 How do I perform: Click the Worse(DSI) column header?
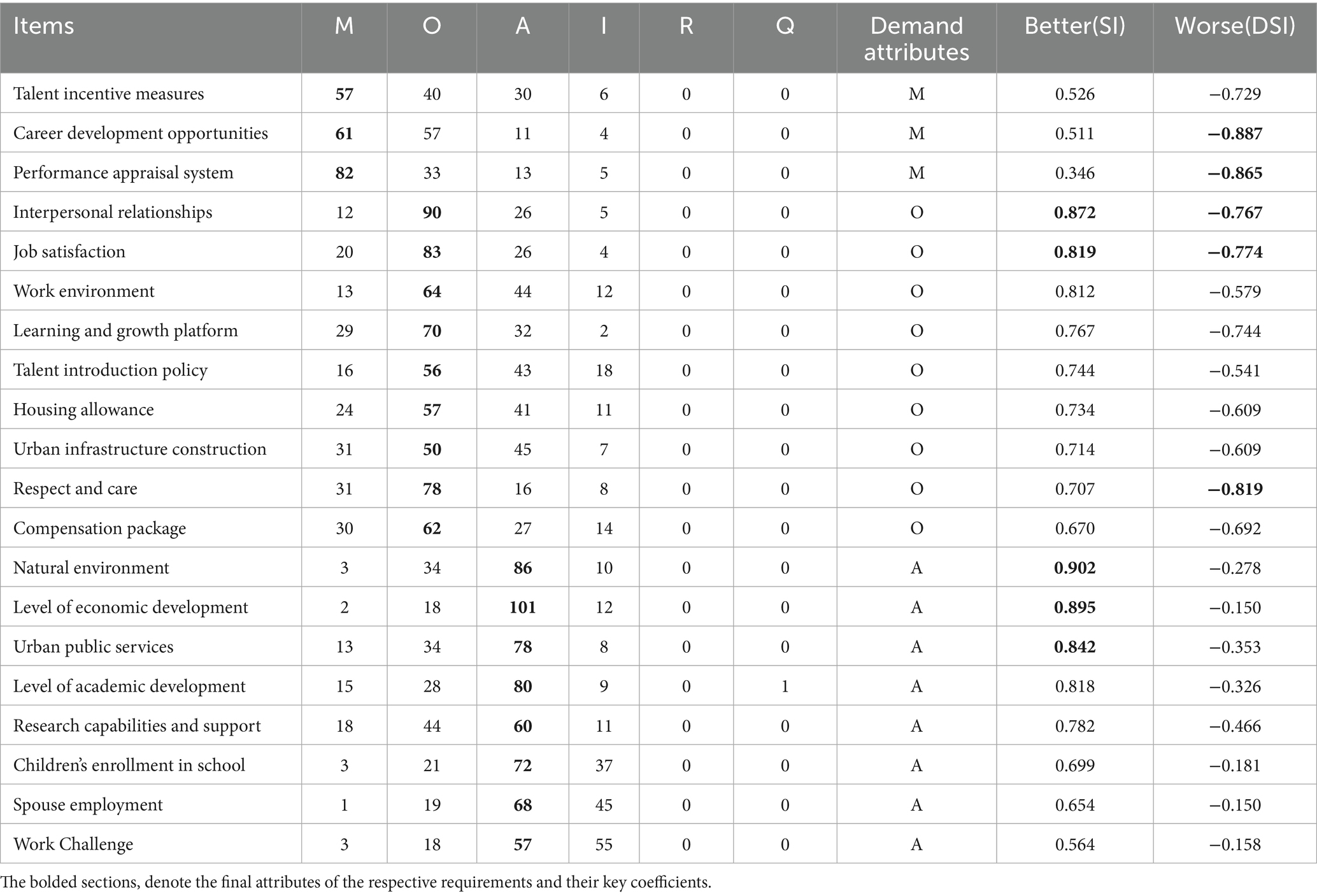1234,27
